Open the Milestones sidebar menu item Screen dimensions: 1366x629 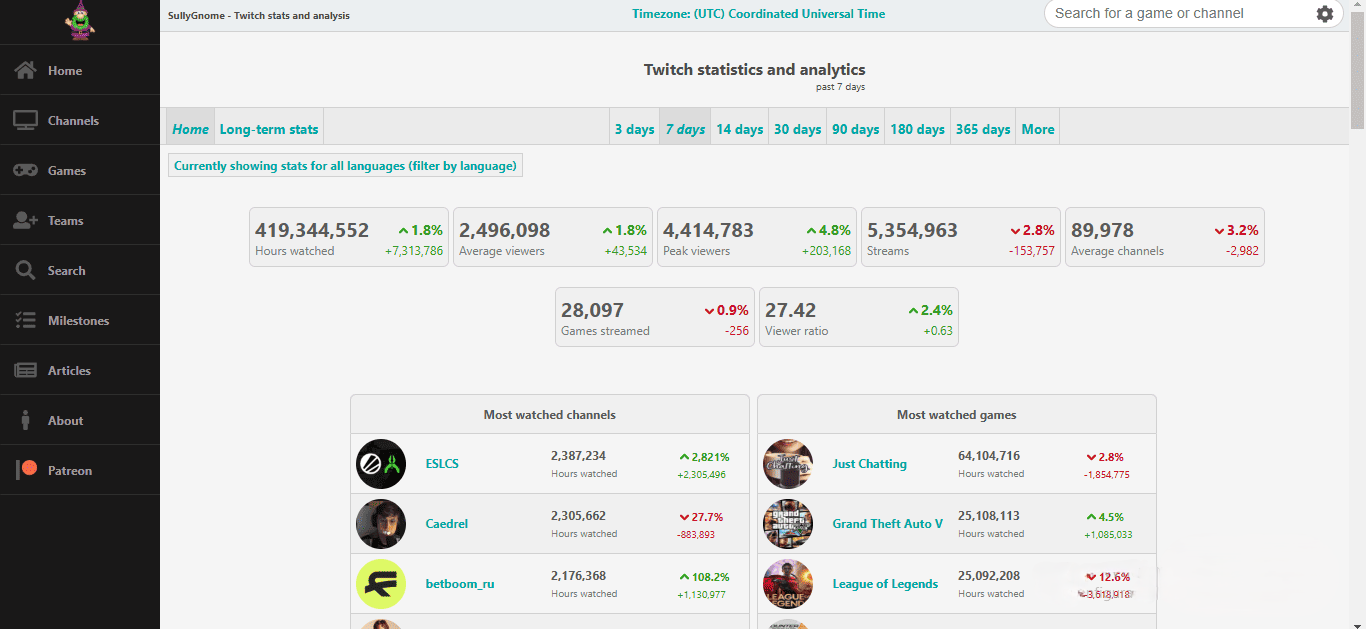(80, 320)
